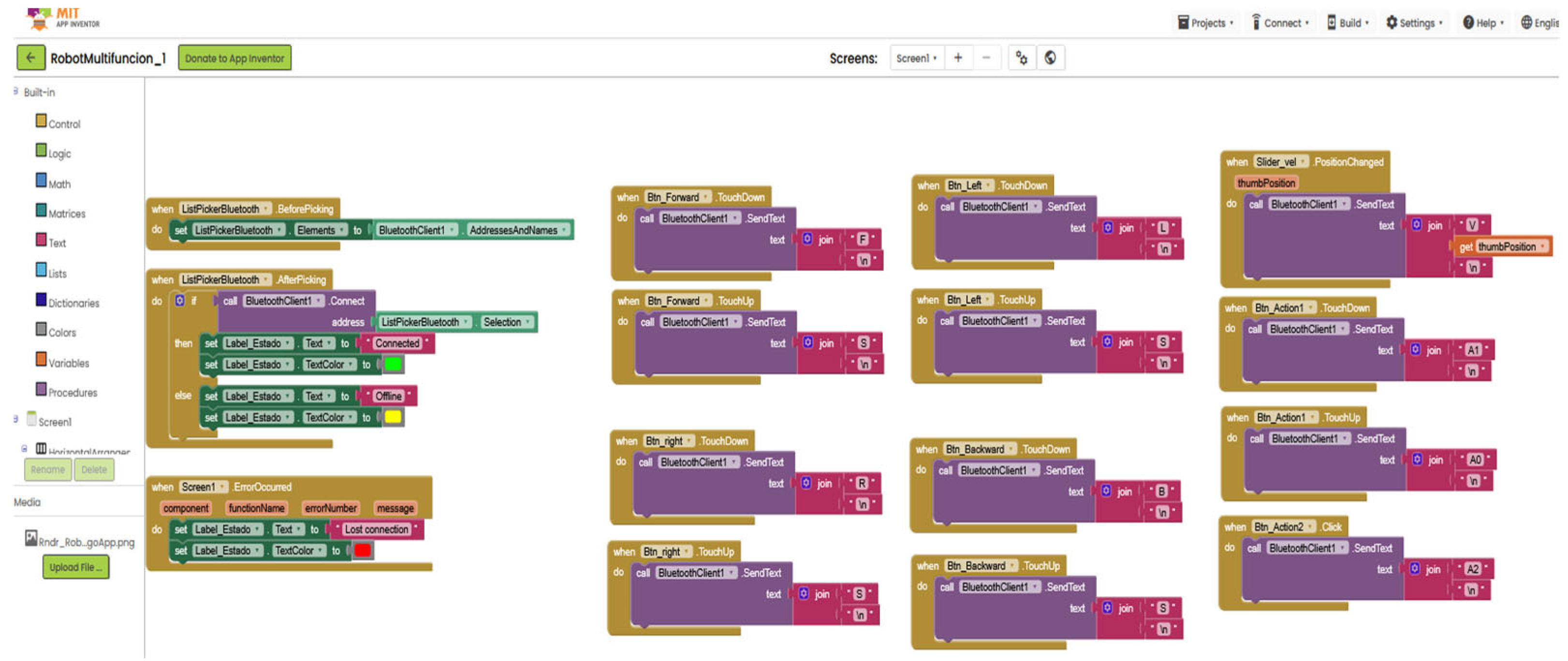The image size is (1568, 661).
Task: Collapse the Screen1 component tree
Action: (x=15, y=419)
